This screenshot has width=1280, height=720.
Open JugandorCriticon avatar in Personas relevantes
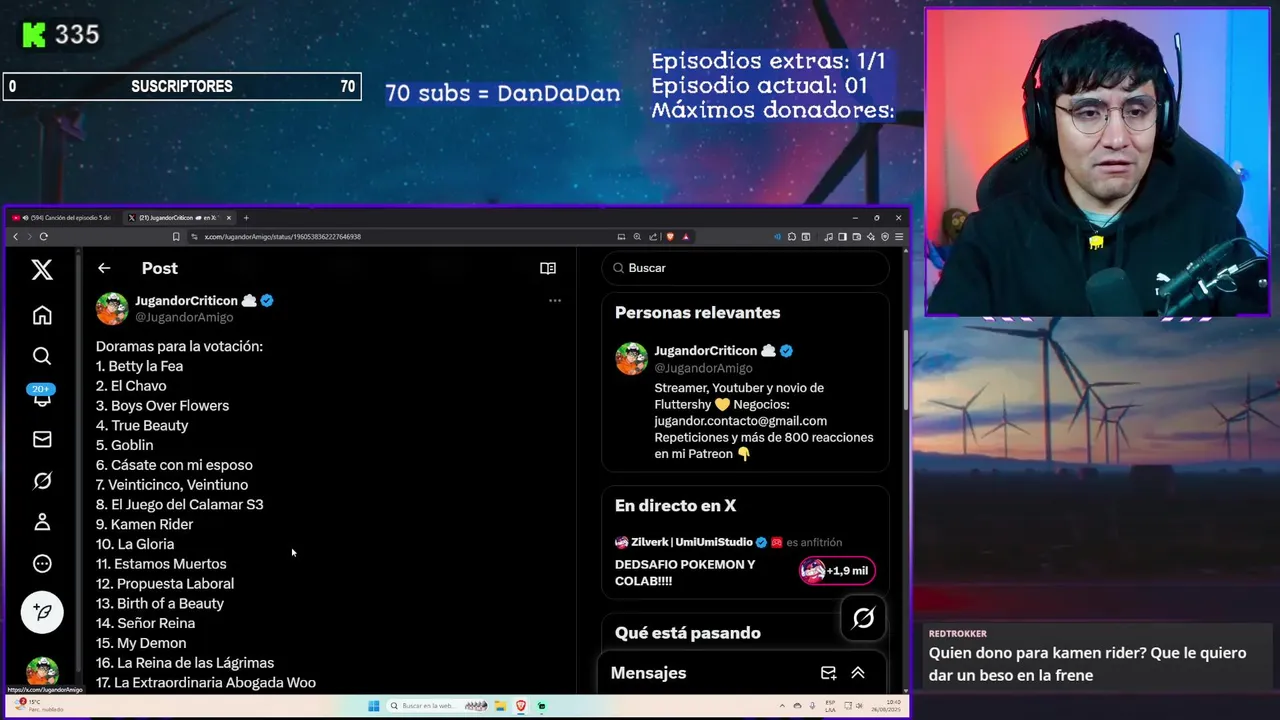(631, 358)
